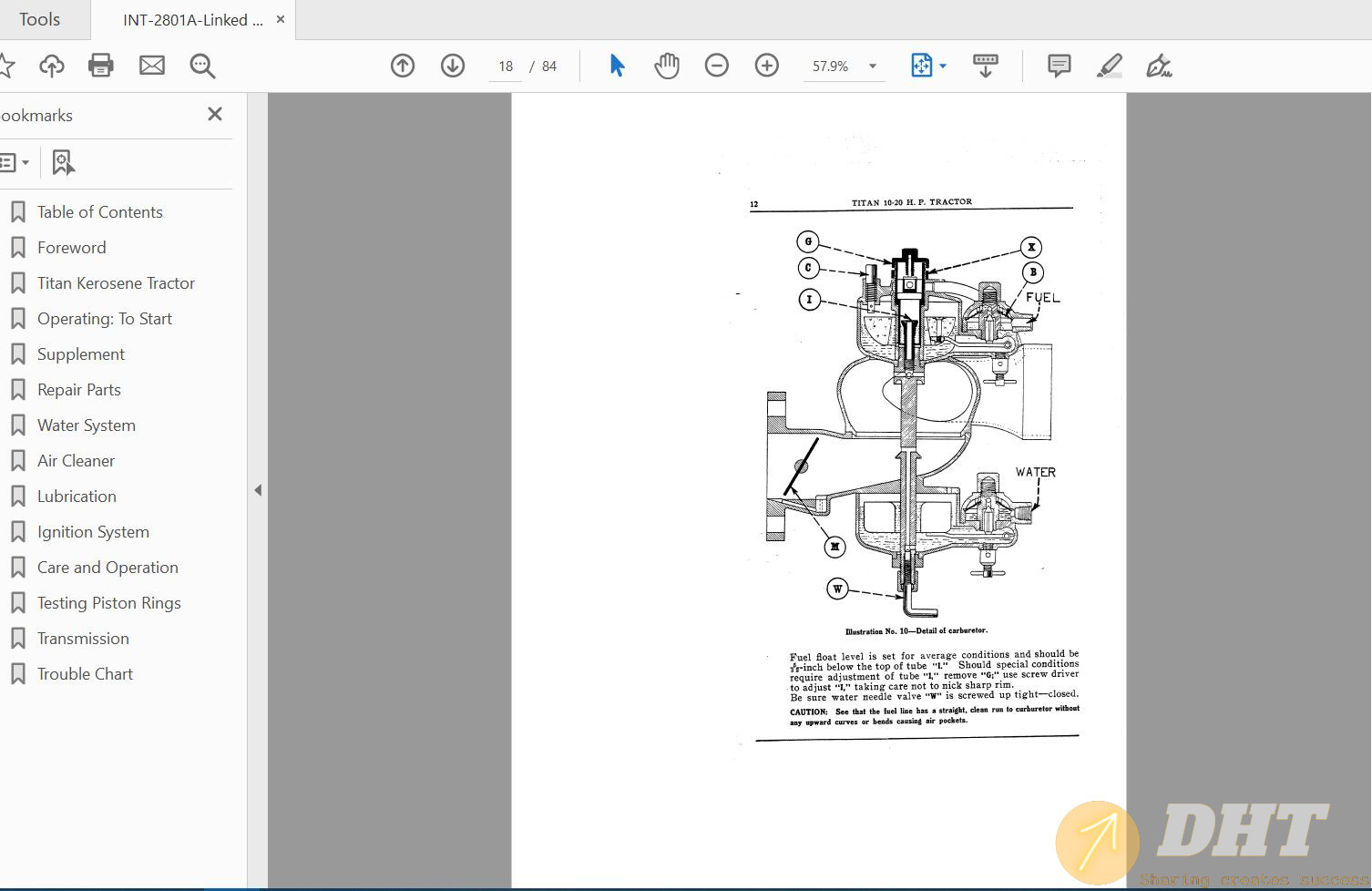
Task: Open the Supplement bookmark
Action: pyautogui.click(x=81, y=354)
